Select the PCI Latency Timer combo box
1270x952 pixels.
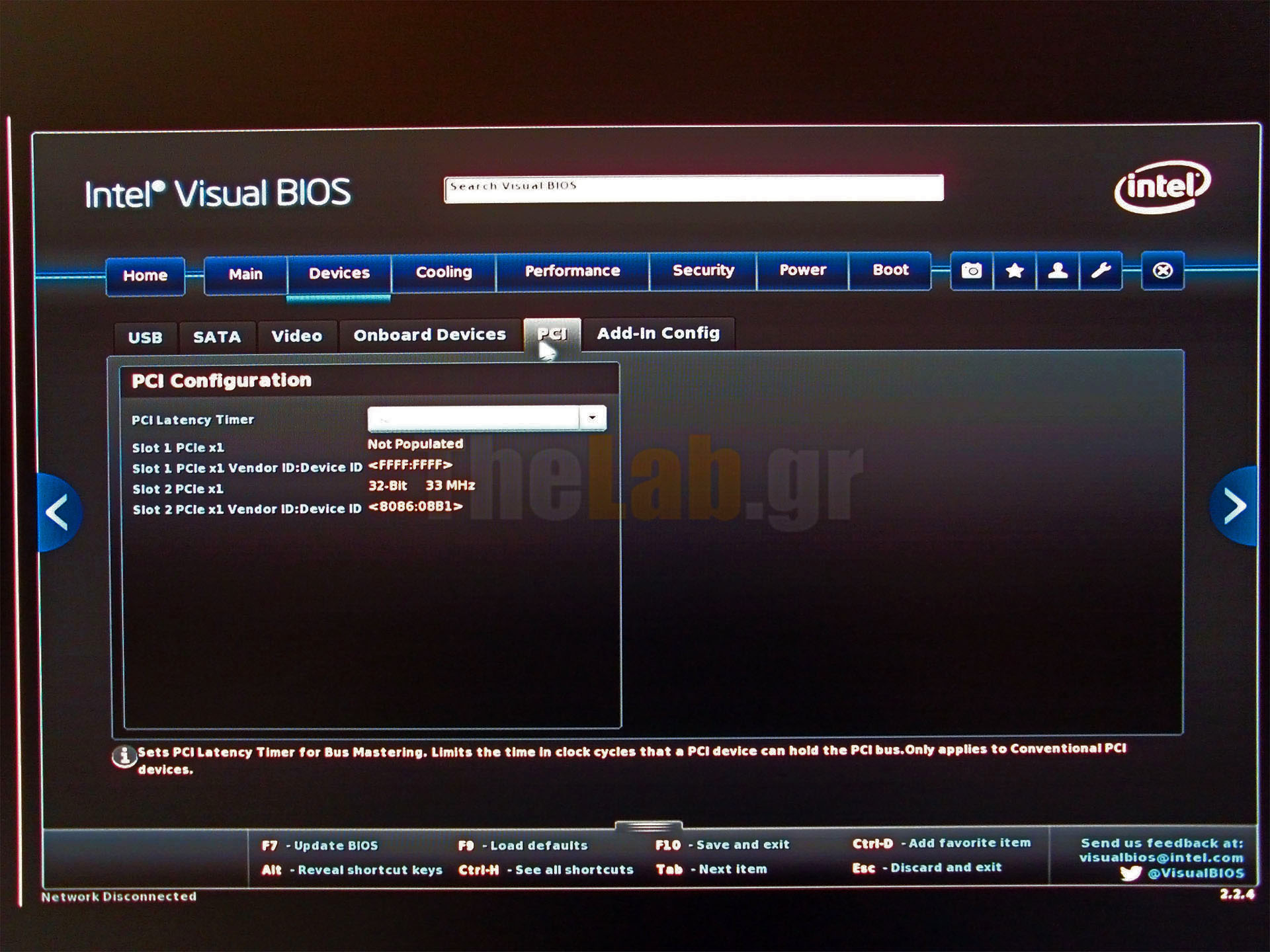[474, 418]
